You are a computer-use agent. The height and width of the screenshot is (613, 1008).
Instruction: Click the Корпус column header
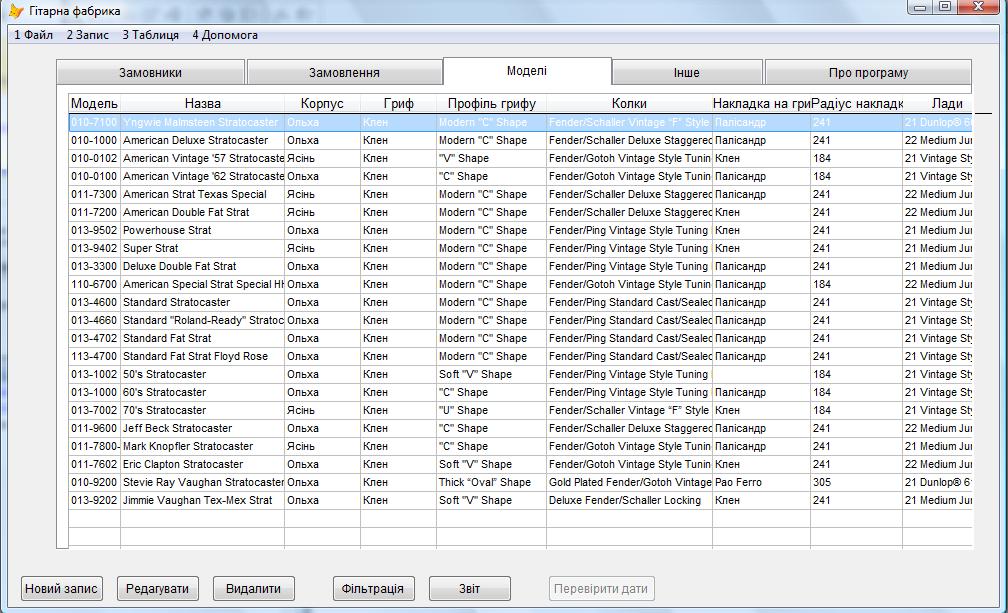[x=322, y=103]
